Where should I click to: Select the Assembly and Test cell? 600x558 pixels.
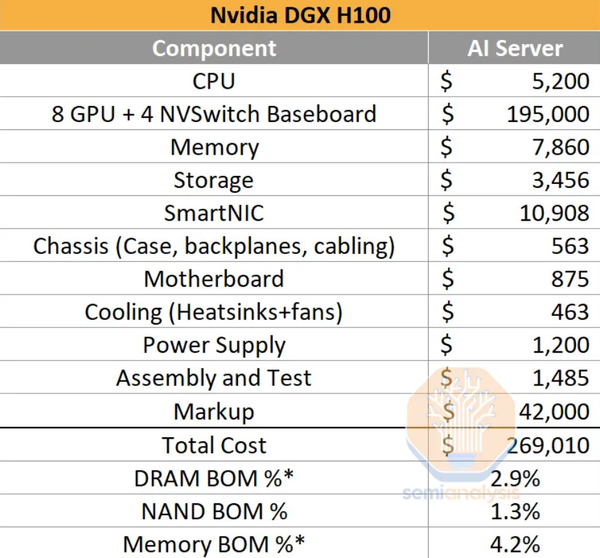click(x=214, y=378)
